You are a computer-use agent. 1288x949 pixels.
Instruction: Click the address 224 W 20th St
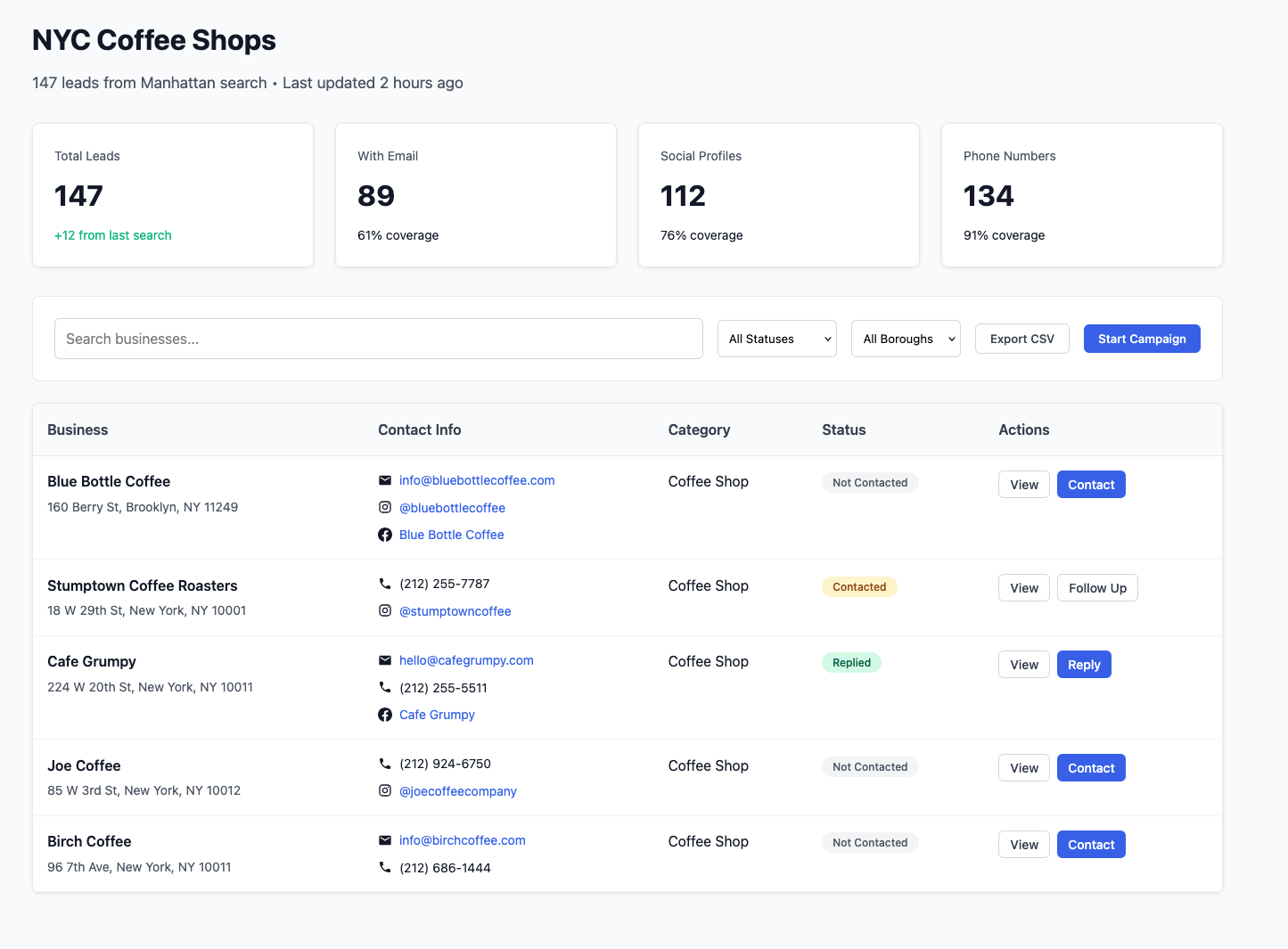(151, 687)
